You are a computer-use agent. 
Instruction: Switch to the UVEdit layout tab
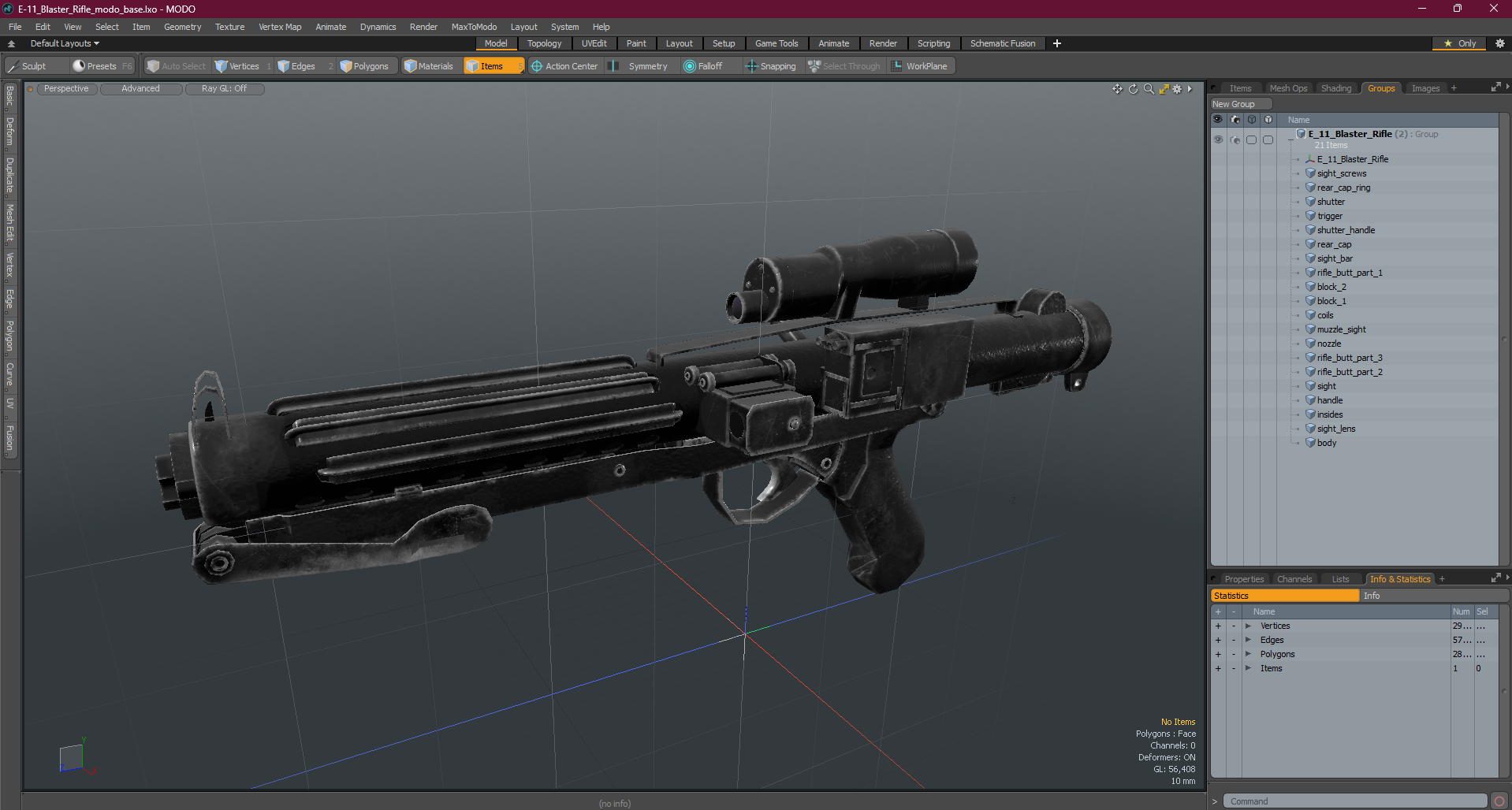click(594, 43)
